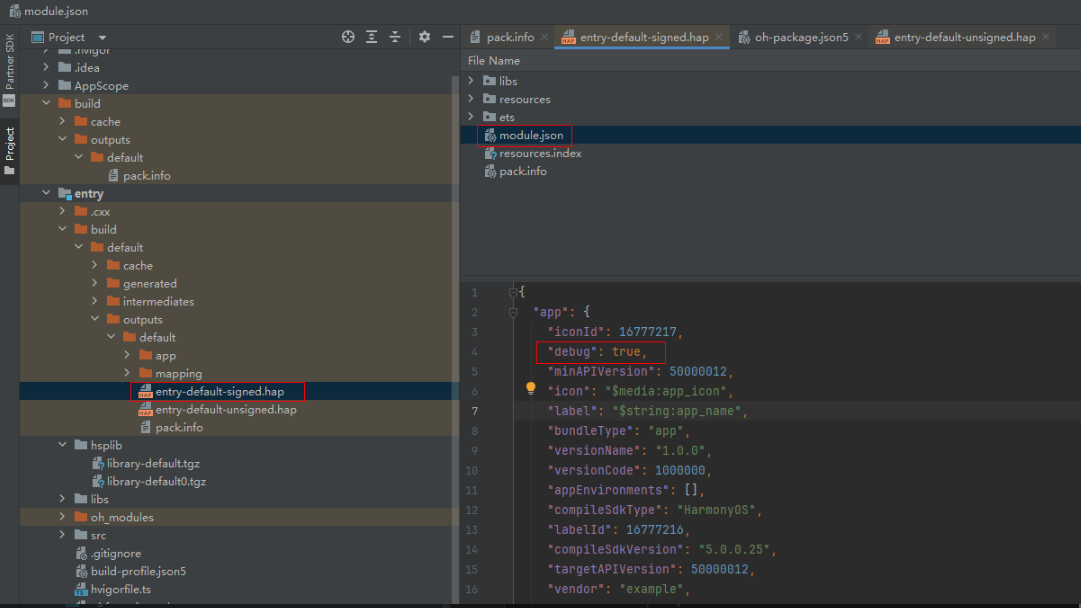1081x608 pixels.
Task: Select entry-default-signed.hap in project tree
Action: tap(219, 391)
